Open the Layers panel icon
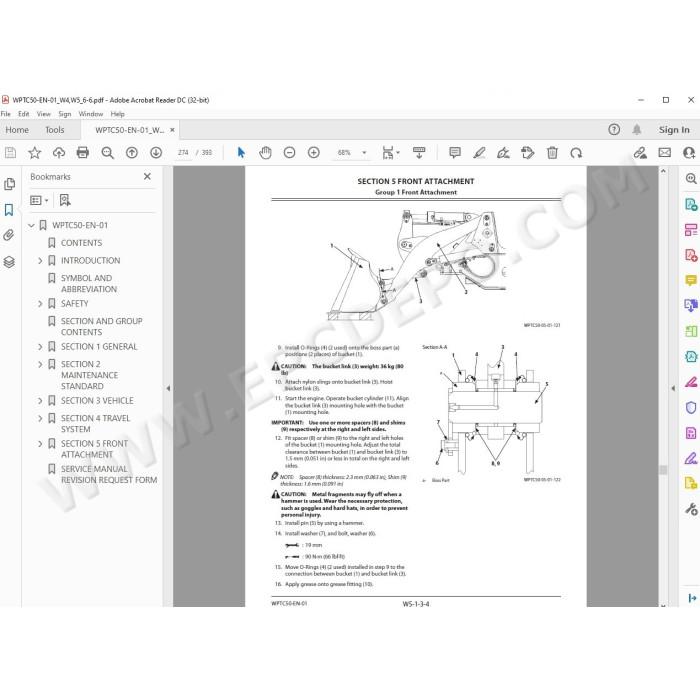The image size is (700, 700). [9, 262]
